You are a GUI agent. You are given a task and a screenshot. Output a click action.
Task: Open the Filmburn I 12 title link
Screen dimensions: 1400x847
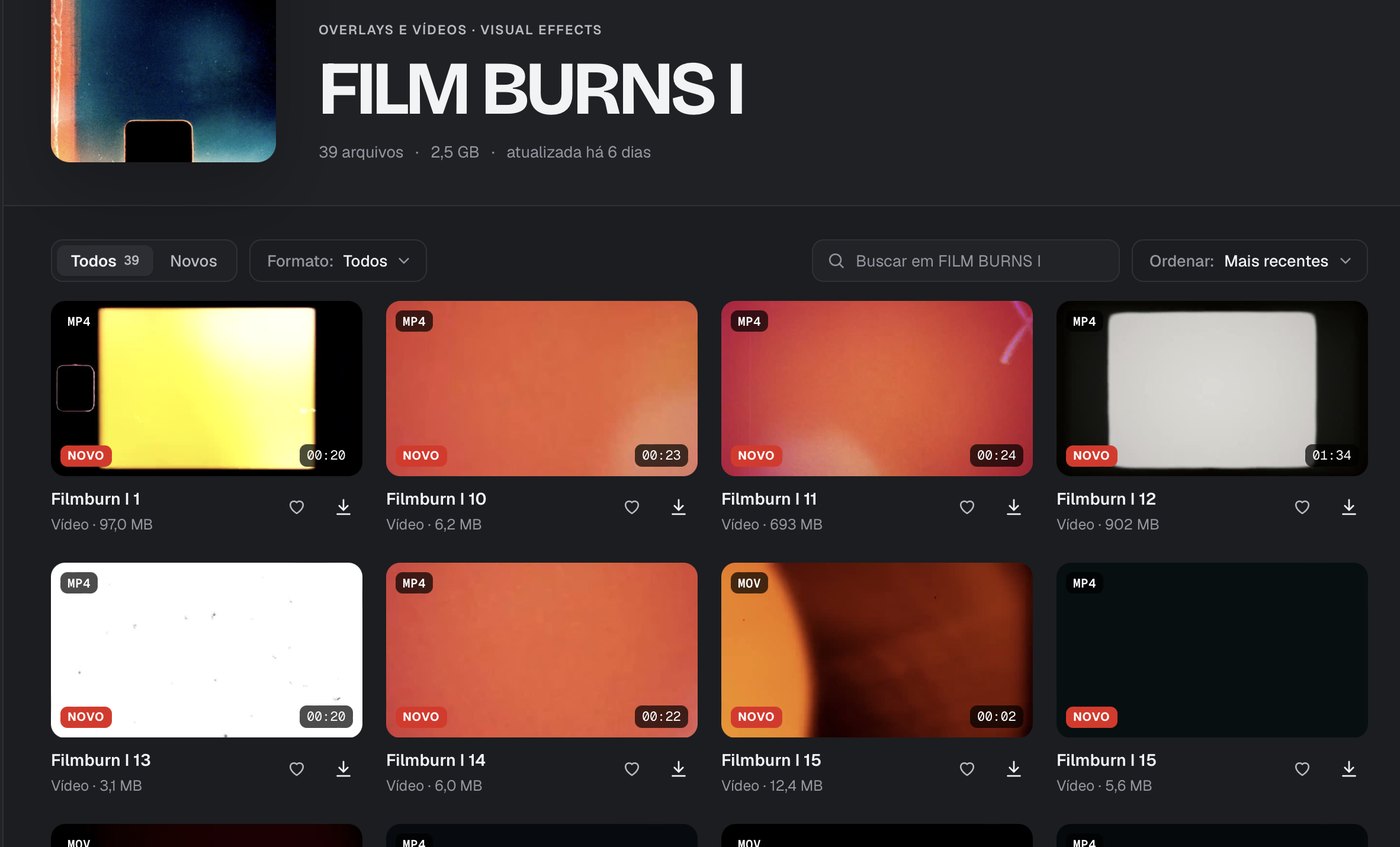[x=1106, y=499]
